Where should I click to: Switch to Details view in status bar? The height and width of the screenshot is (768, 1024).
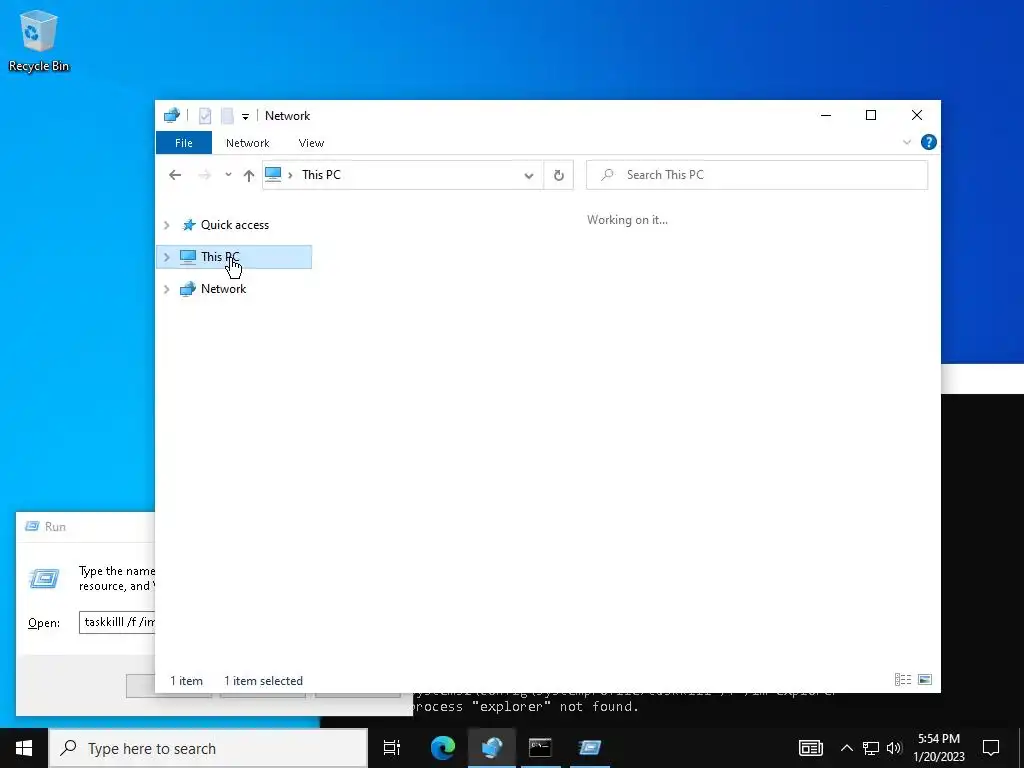pyautogui.click(x=903, y=680)
